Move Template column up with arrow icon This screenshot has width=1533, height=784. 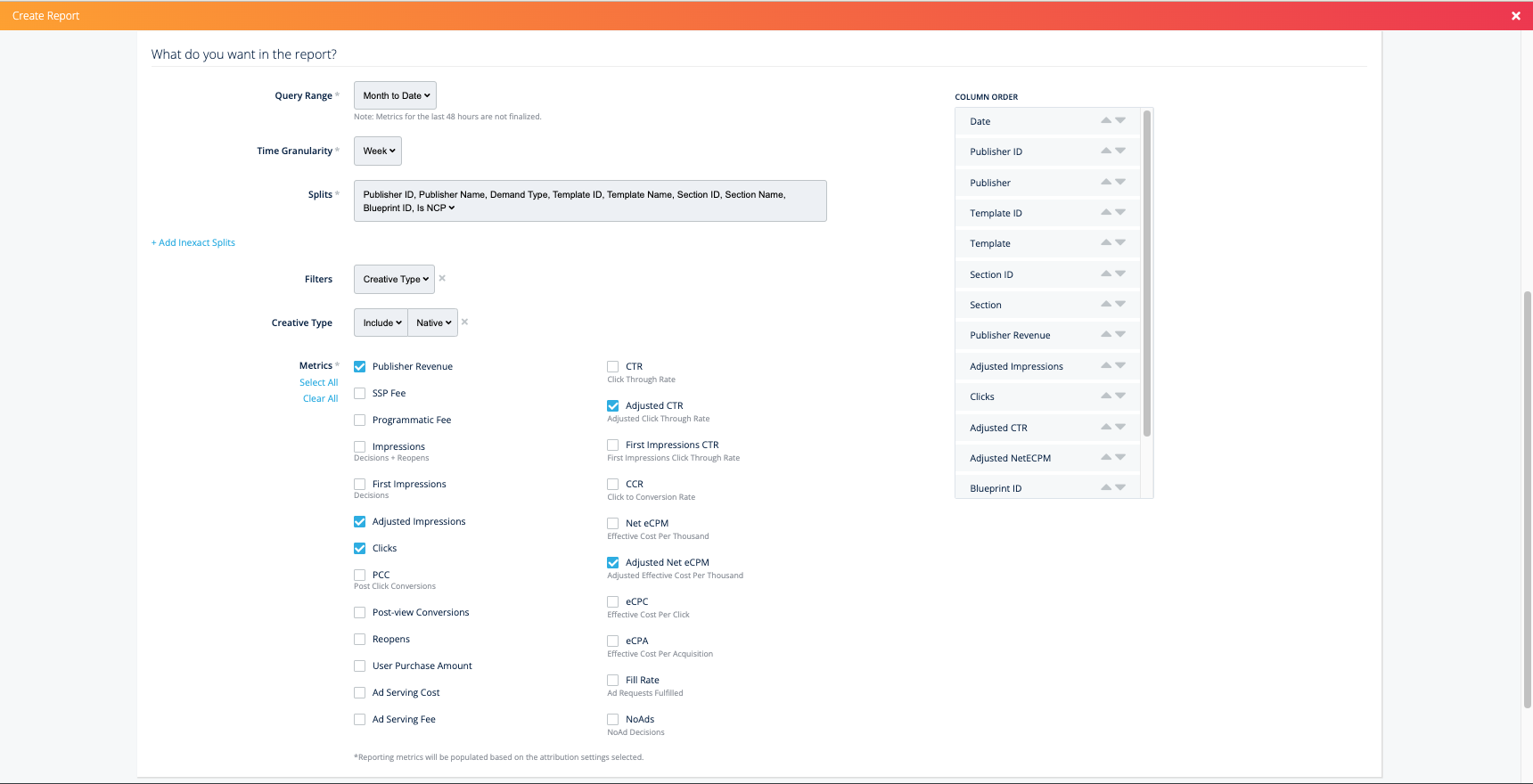pos(1105,242)
